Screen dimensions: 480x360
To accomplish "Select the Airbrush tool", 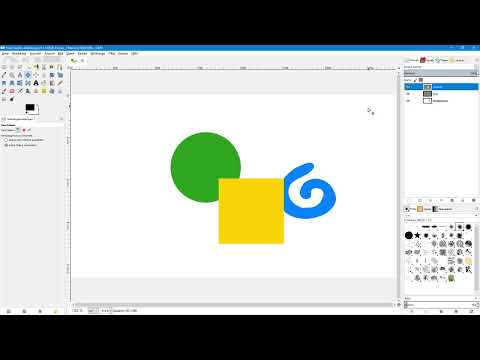I will [20, 91].
